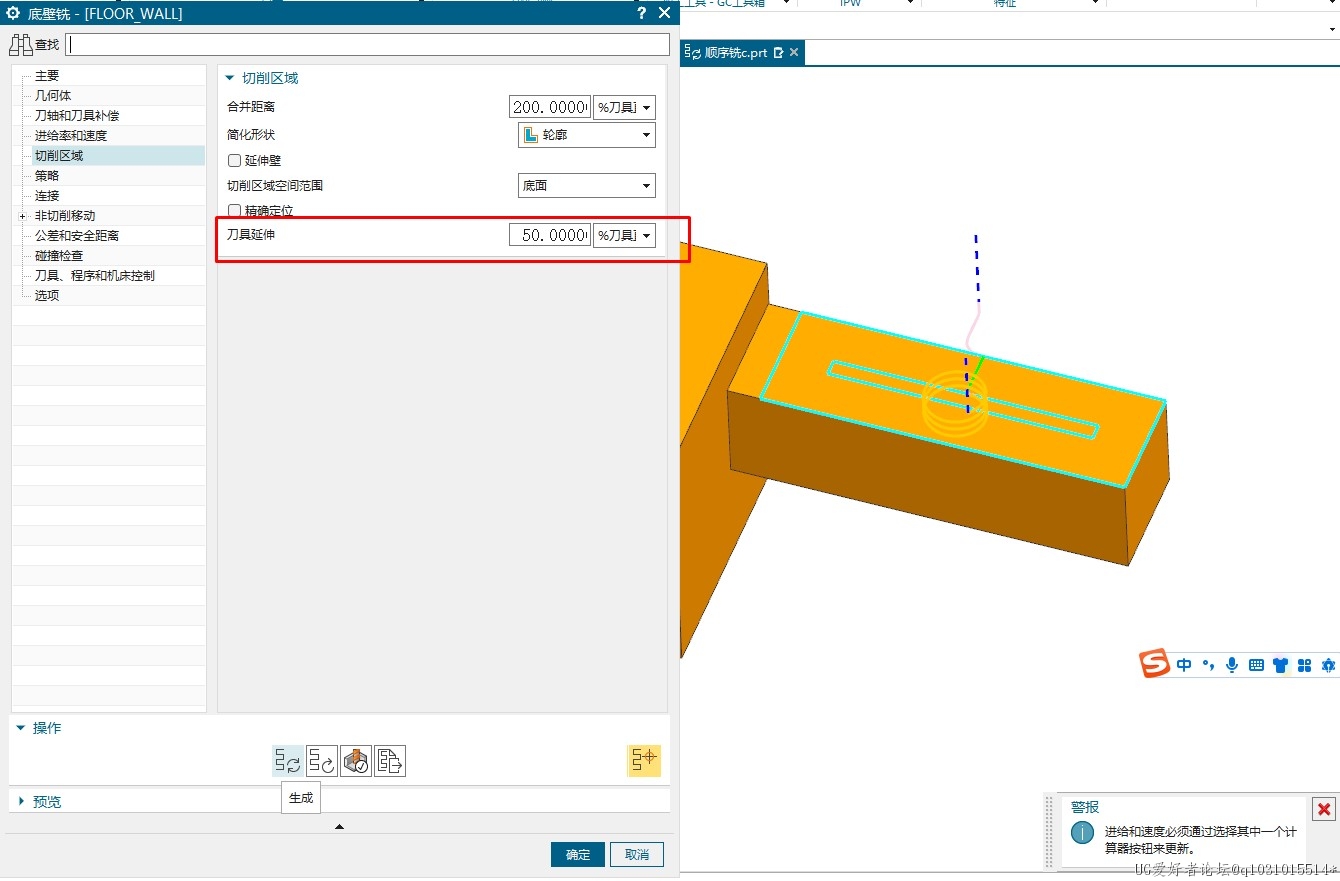Click the 取消 button
This screenshot has height=881, width=1340.
[637, 855]
